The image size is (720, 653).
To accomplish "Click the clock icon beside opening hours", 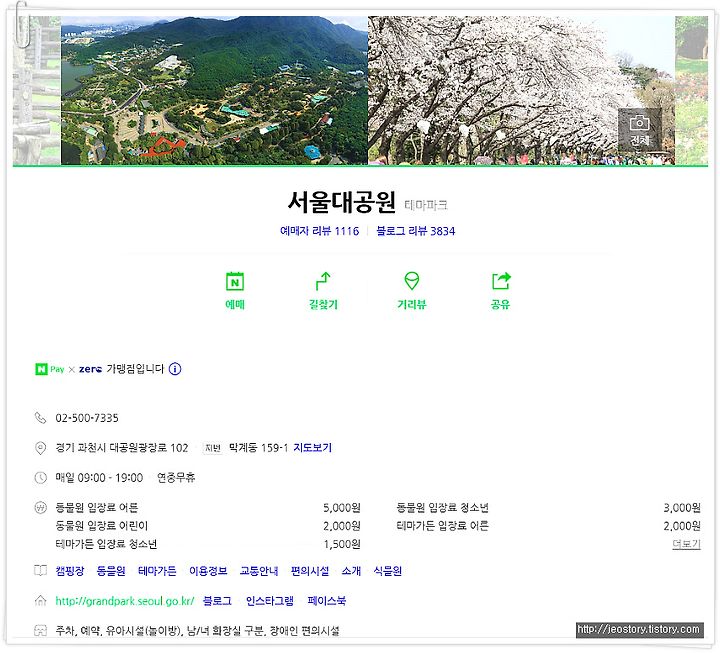I will [x=40, y=478].
